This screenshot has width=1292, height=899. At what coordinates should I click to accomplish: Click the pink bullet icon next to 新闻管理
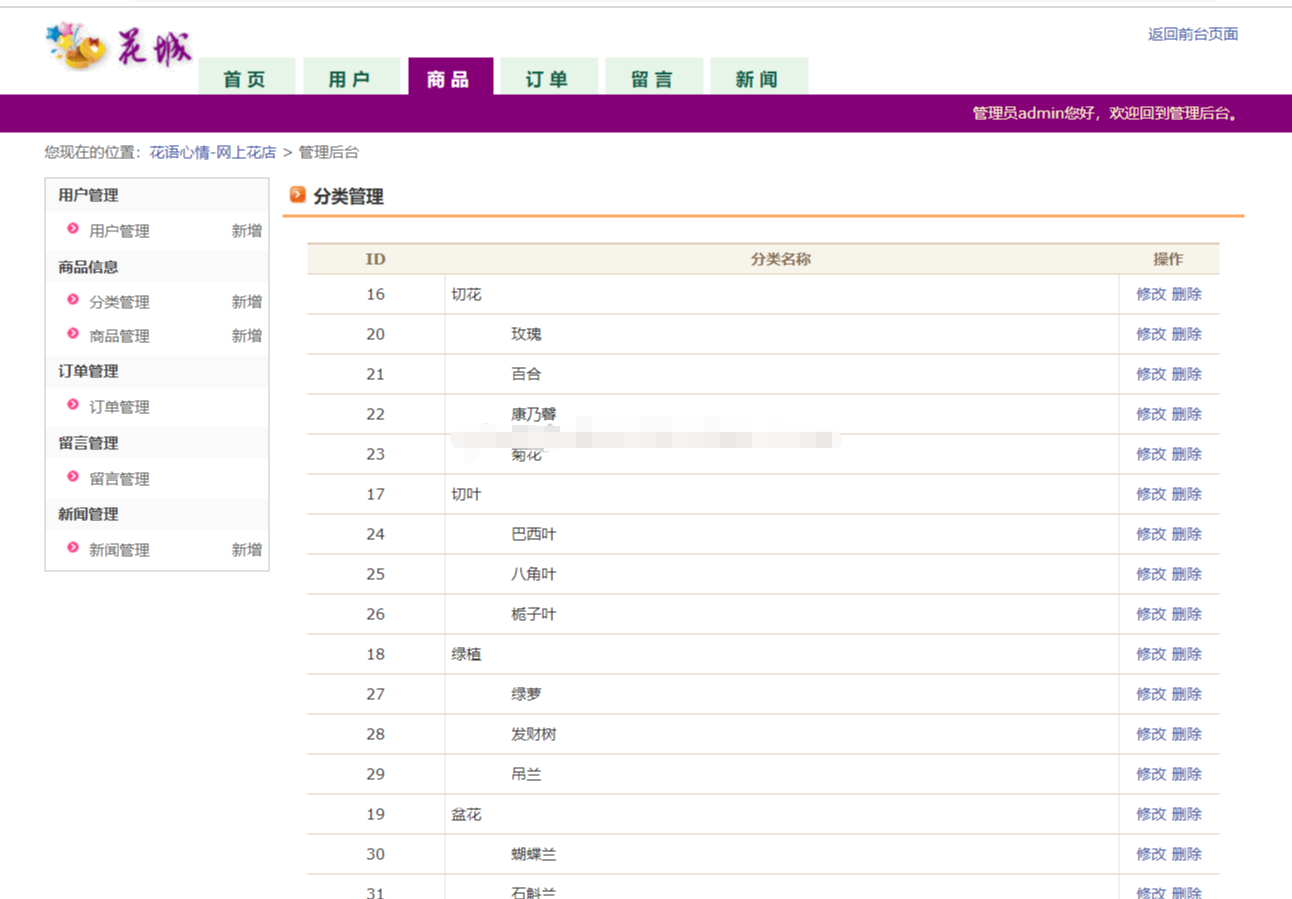coord(73,548)
